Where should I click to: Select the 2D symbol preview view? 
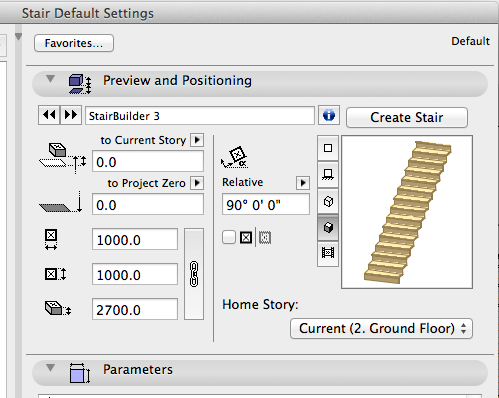tap(328, 148)
